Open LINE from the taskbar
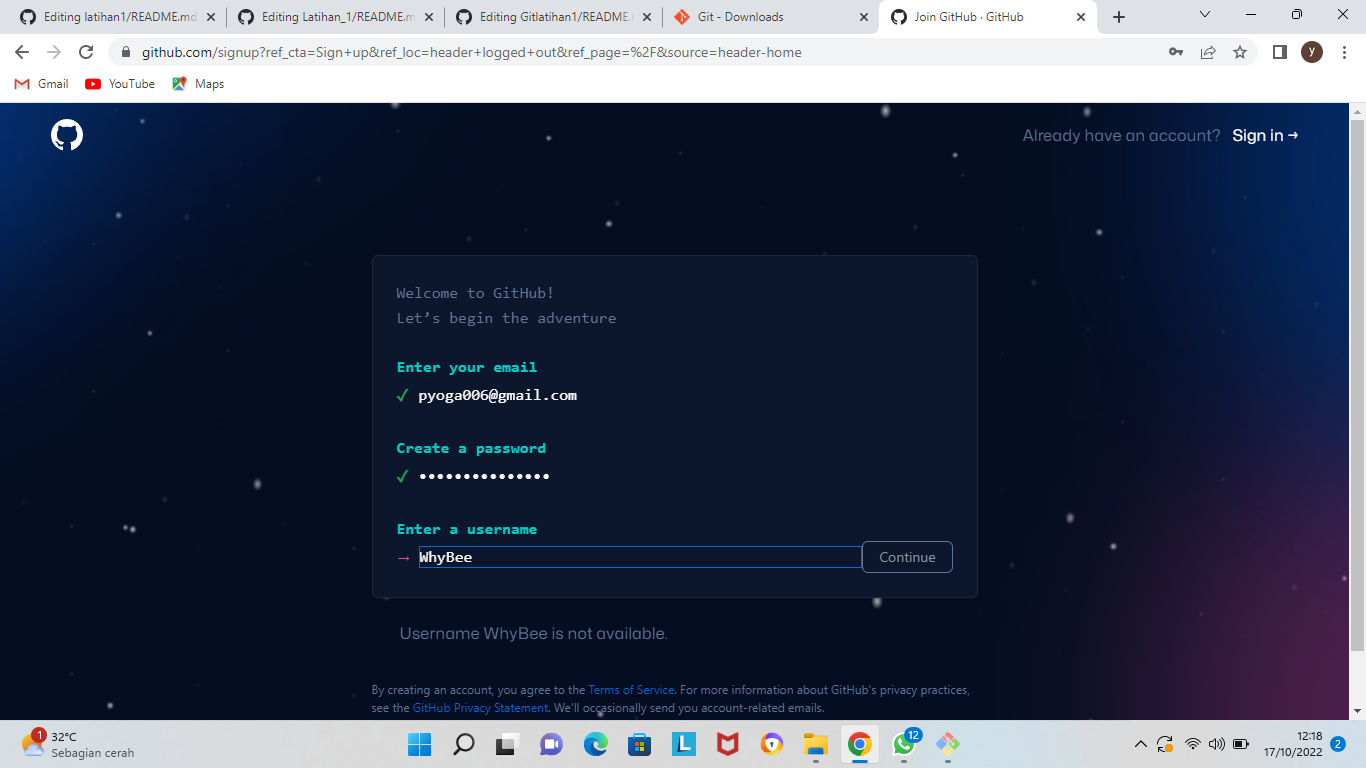This screenshot has width=1366, height=768. pyautogui.click(x=683, y=744)
